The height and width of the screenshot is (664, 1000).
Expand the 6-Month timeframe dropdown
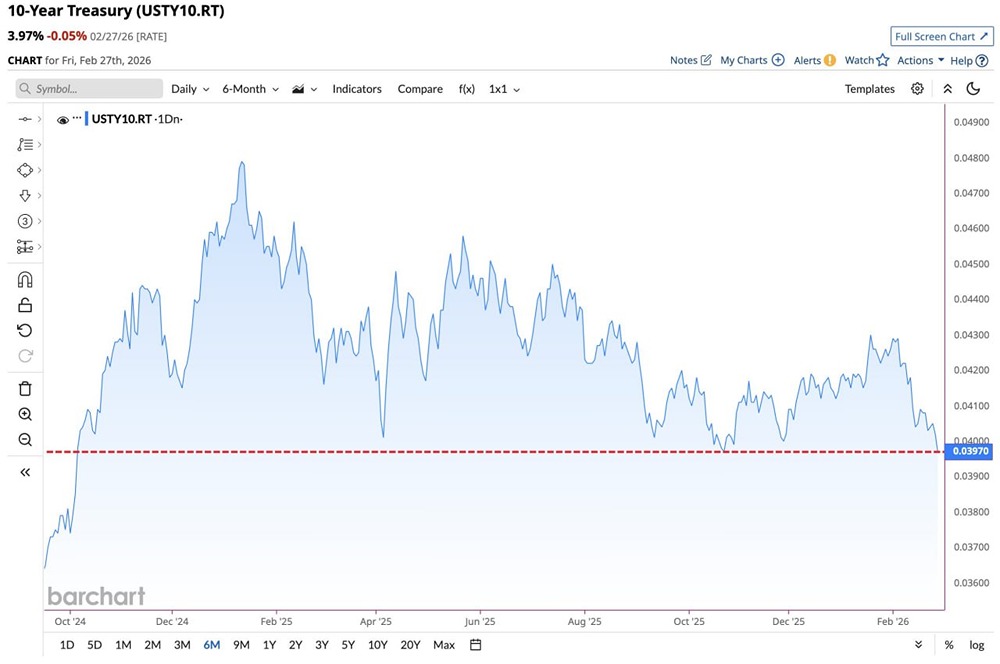pos(248,89)
